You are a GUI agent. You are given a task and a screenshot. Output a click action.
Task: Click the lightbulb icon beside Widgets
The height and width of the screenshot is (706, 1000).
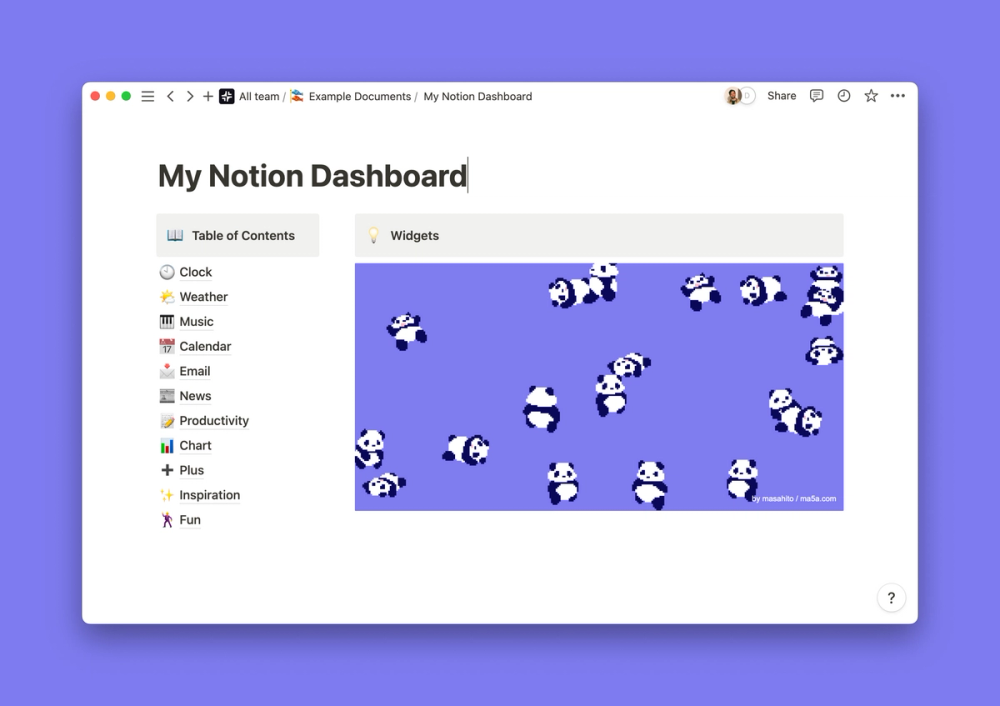pos(374,235)
